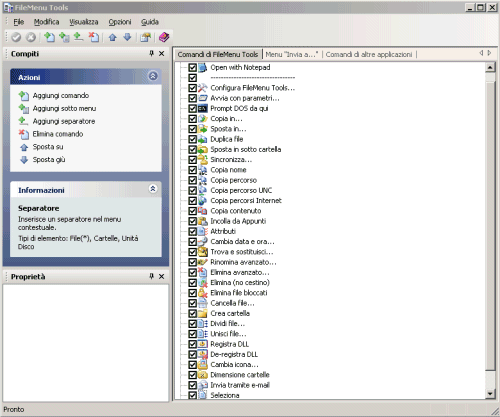The width and height of the screenshot is (500, 417).
Task: Collapse the Azioni section
Action: coord(153,76)
